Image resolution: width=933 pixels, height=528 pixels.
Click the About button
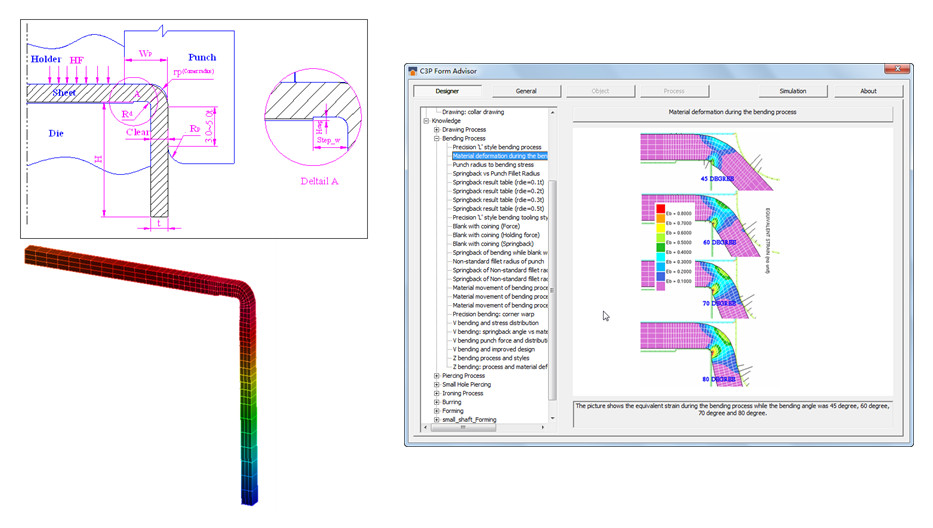(x=868, y=91)
